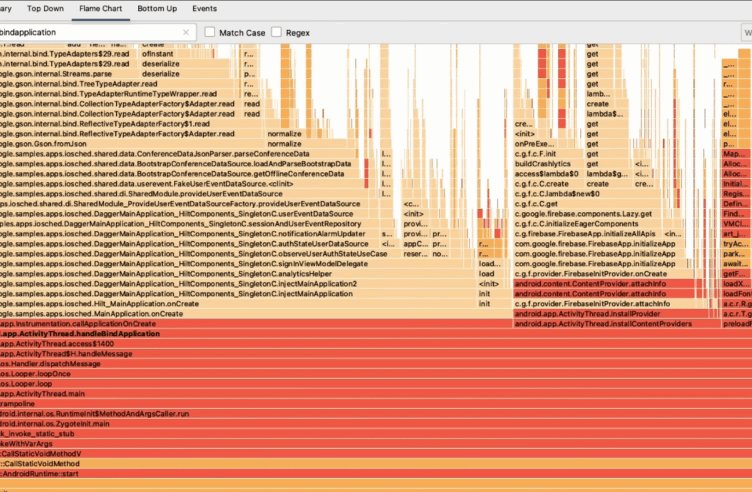
Task: Select the notificationAlarmUpdater frame
Action: [189, 234]
